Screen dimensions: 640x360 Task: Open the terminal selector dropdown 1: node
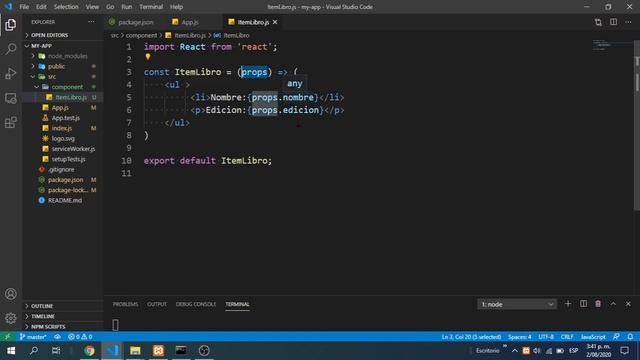coord(517,304)
